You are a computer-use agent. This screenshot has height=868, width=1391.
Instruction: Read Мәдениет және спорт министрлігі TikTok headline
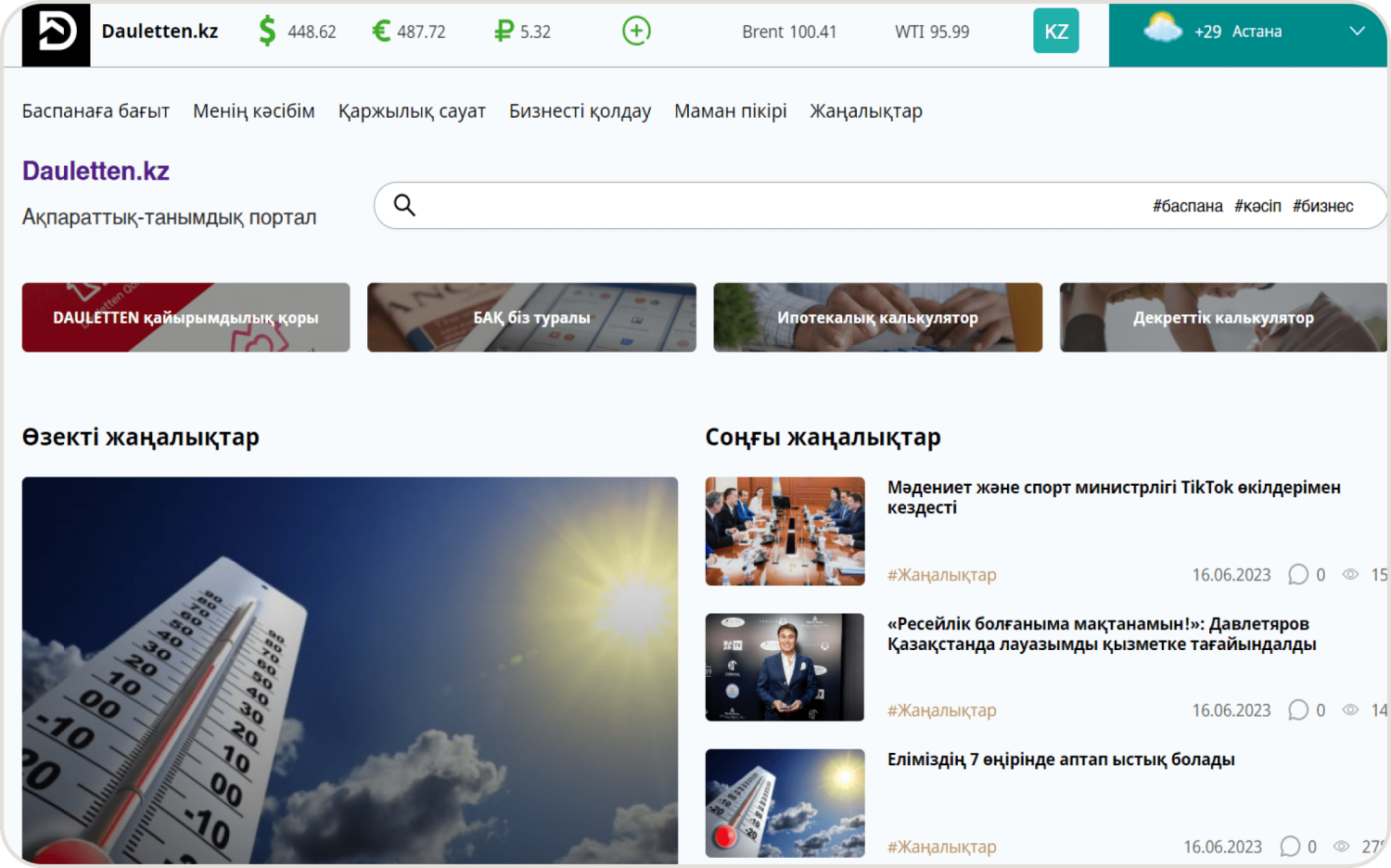1114,497
